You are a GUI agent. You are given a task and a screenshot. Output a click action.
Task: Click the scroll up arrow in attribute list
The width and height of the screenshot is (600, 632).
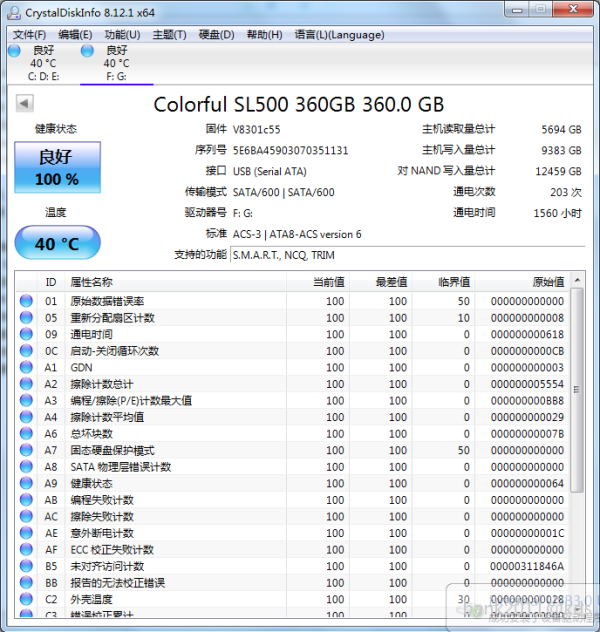coord(577,280)
